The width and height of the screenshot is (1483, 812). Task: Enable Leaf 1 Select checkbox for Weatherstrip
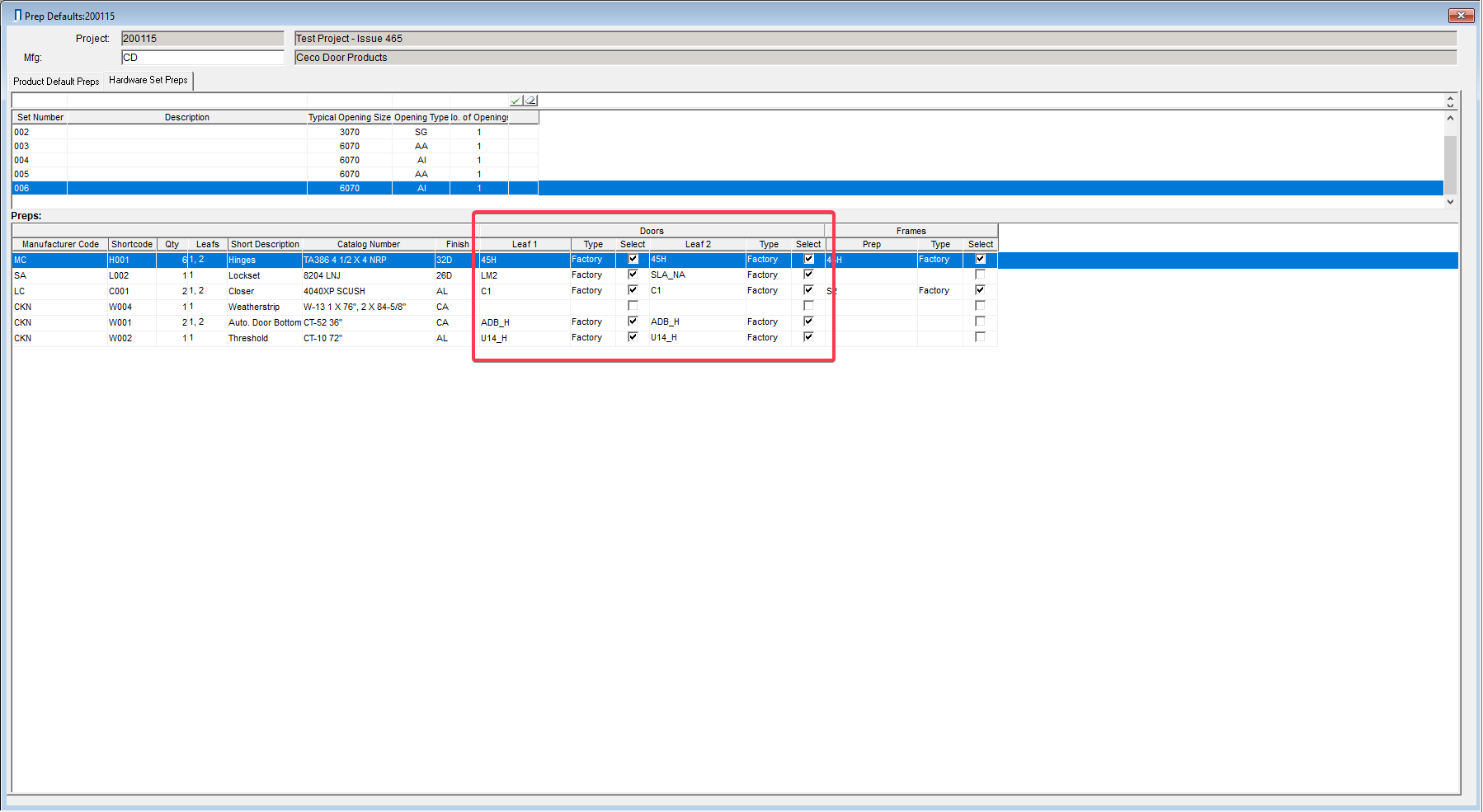(633, 306)
